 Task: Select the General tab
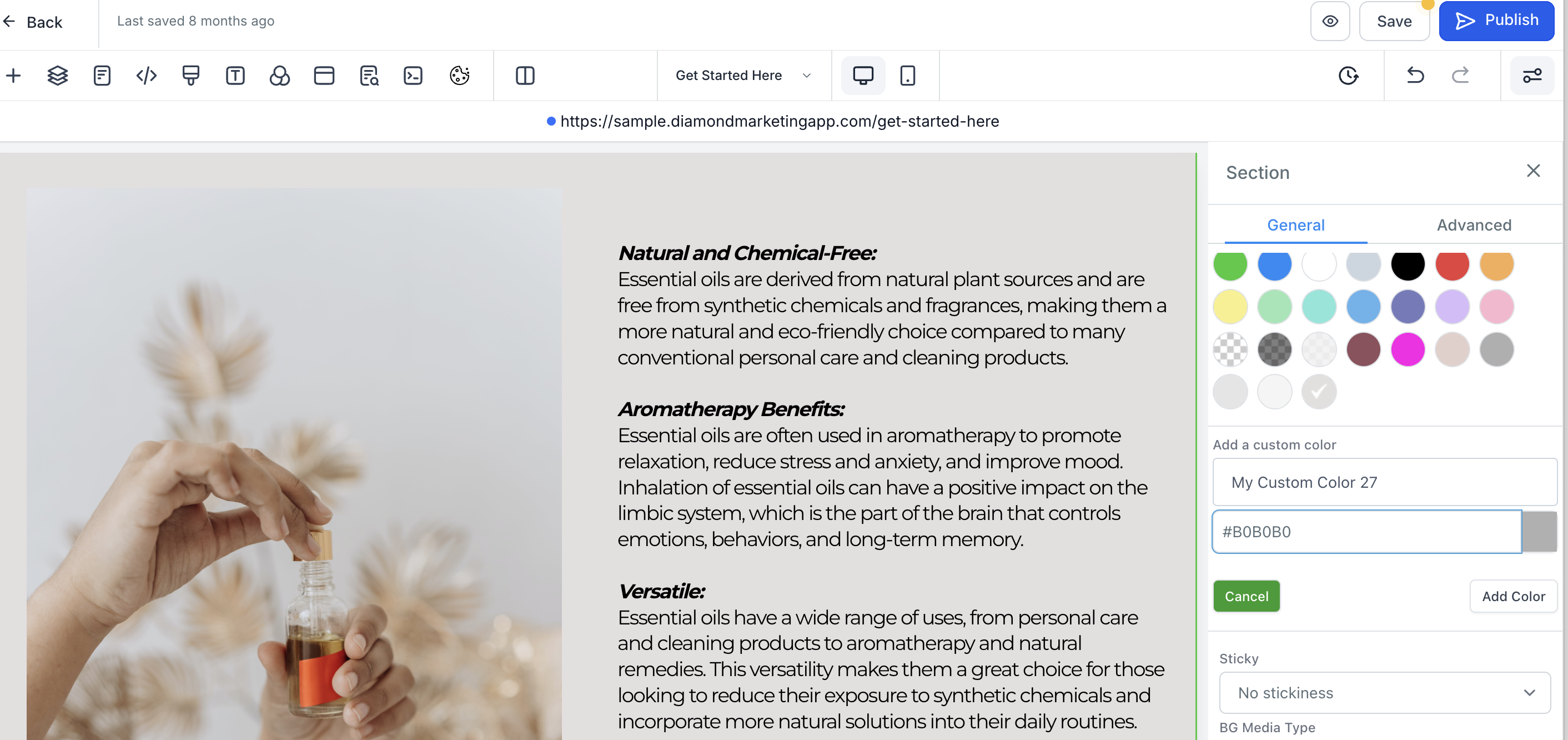coord(1295,225)
